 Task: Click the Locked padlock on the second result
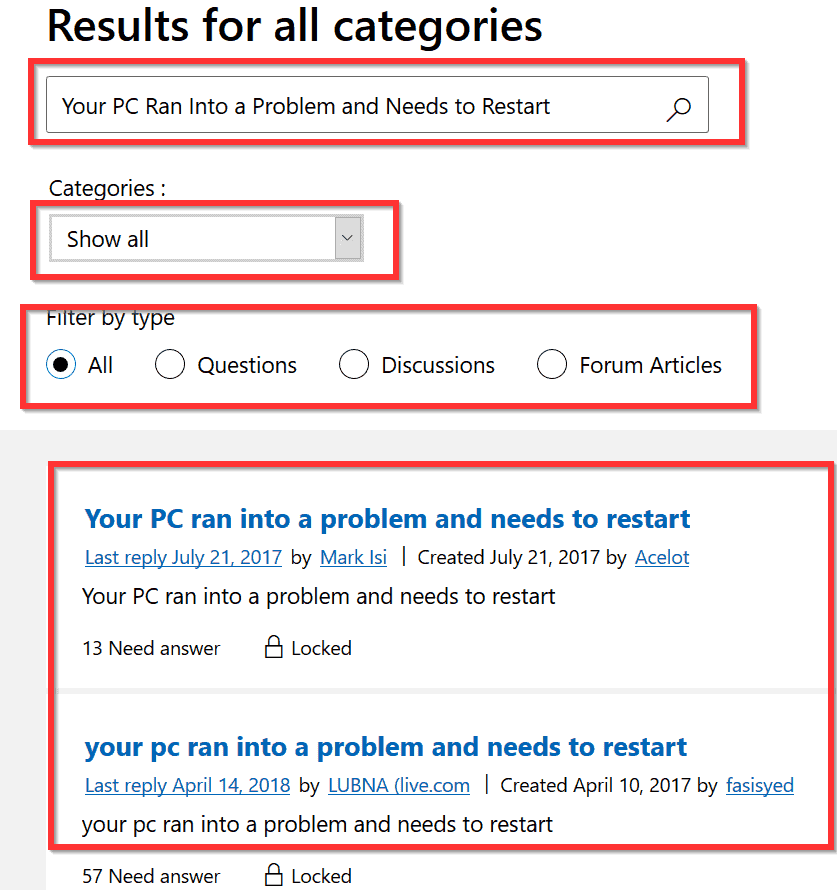point(272,875)
